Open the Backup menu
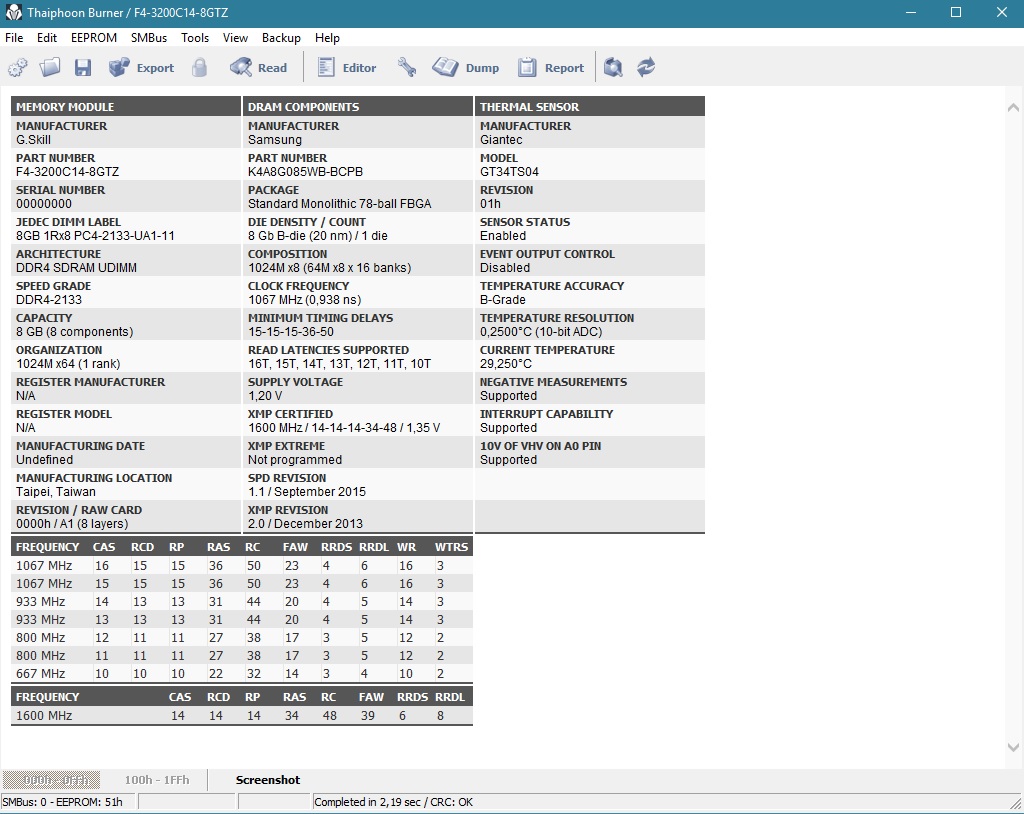Image resolution: width=1024 pixels, height=814 pixels. 281,38
